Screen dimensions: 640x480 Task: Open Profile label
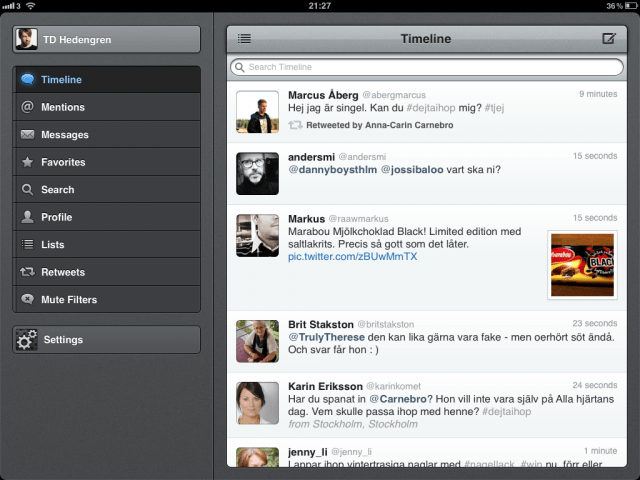tap(57, 217)
